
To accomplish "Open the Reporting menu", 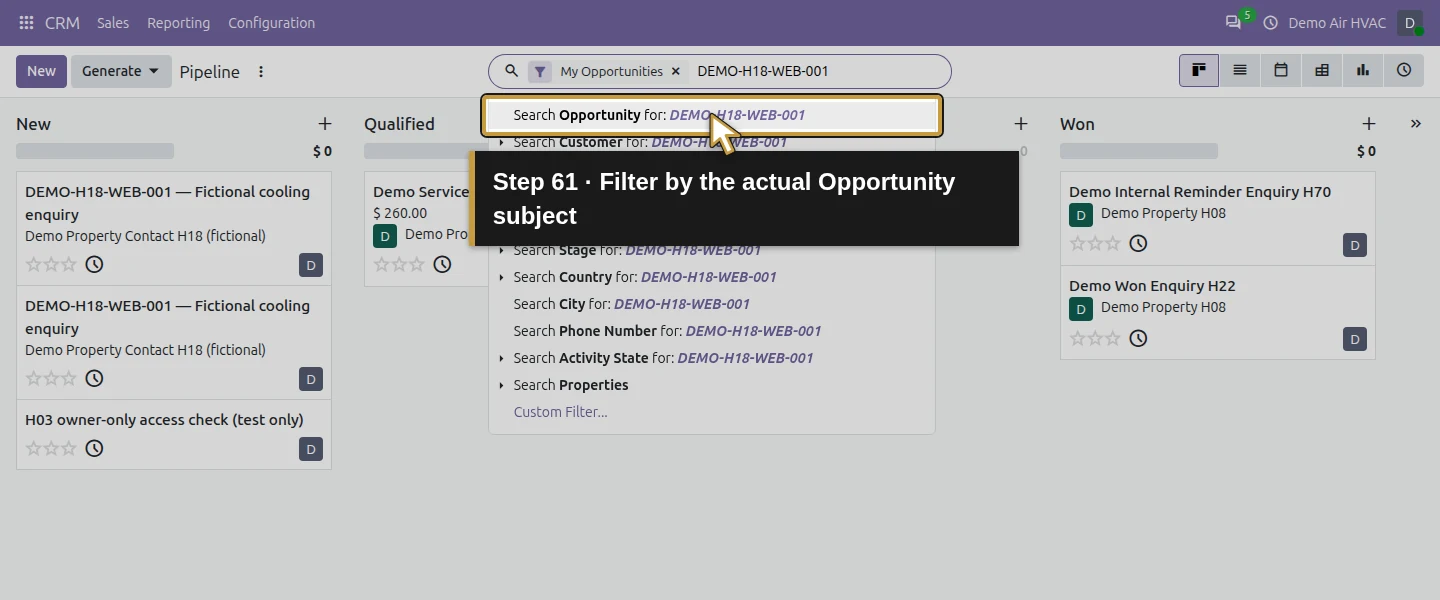I will (x=178, y=22).
